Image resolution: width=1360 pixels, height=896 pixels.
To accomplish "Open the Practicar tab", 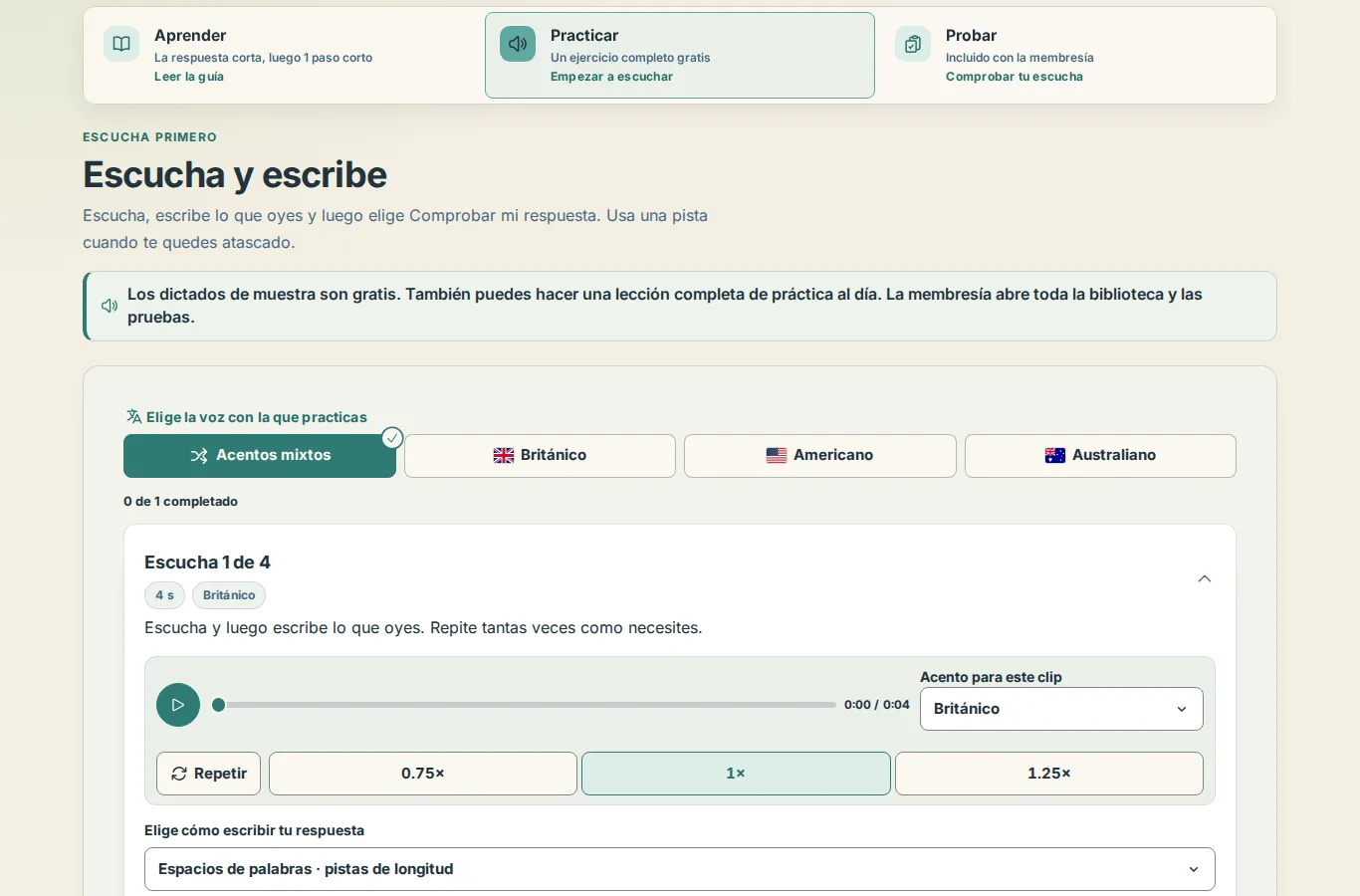I will (680, 55).
